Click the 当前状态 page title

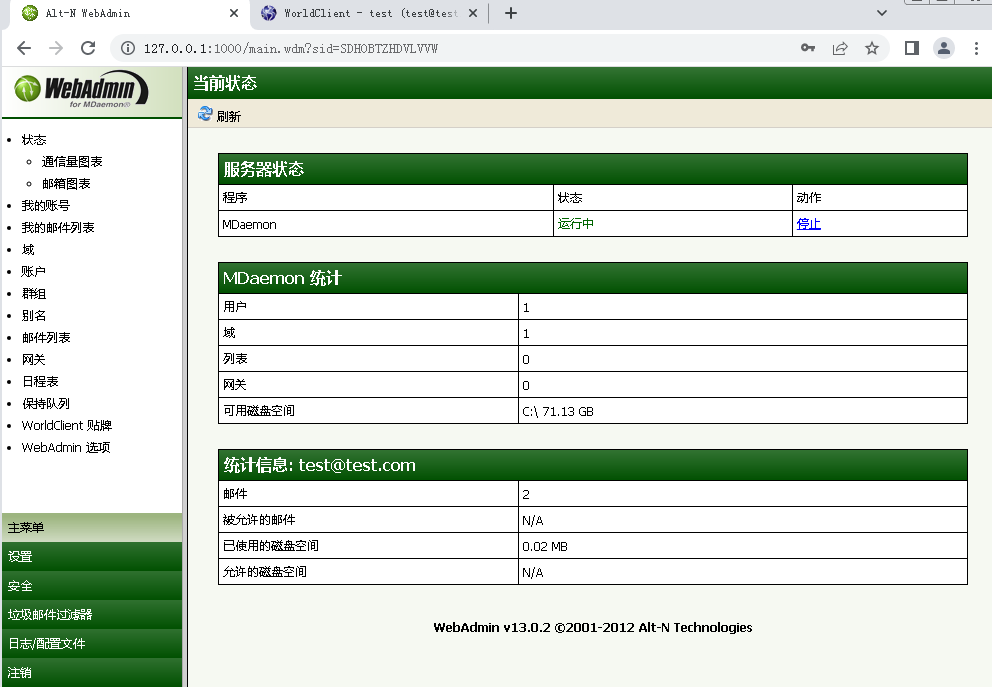[225, 84]
